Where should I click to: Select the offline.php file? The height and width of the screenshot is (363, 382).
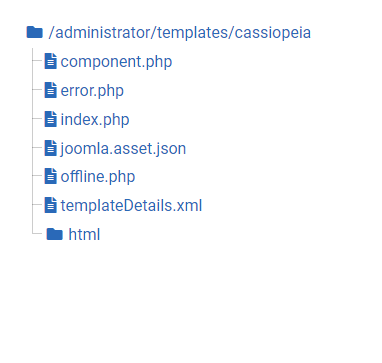(98, 177)
